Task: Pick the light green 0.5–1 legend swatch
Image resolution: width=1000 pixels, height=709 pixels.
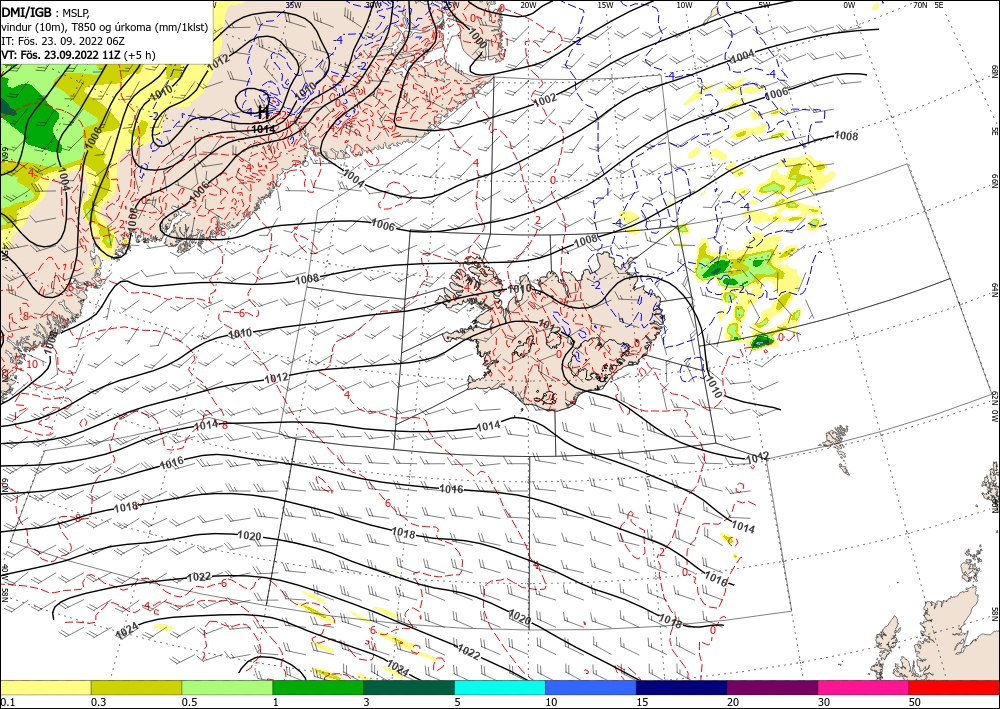Action: pos(227,688)
